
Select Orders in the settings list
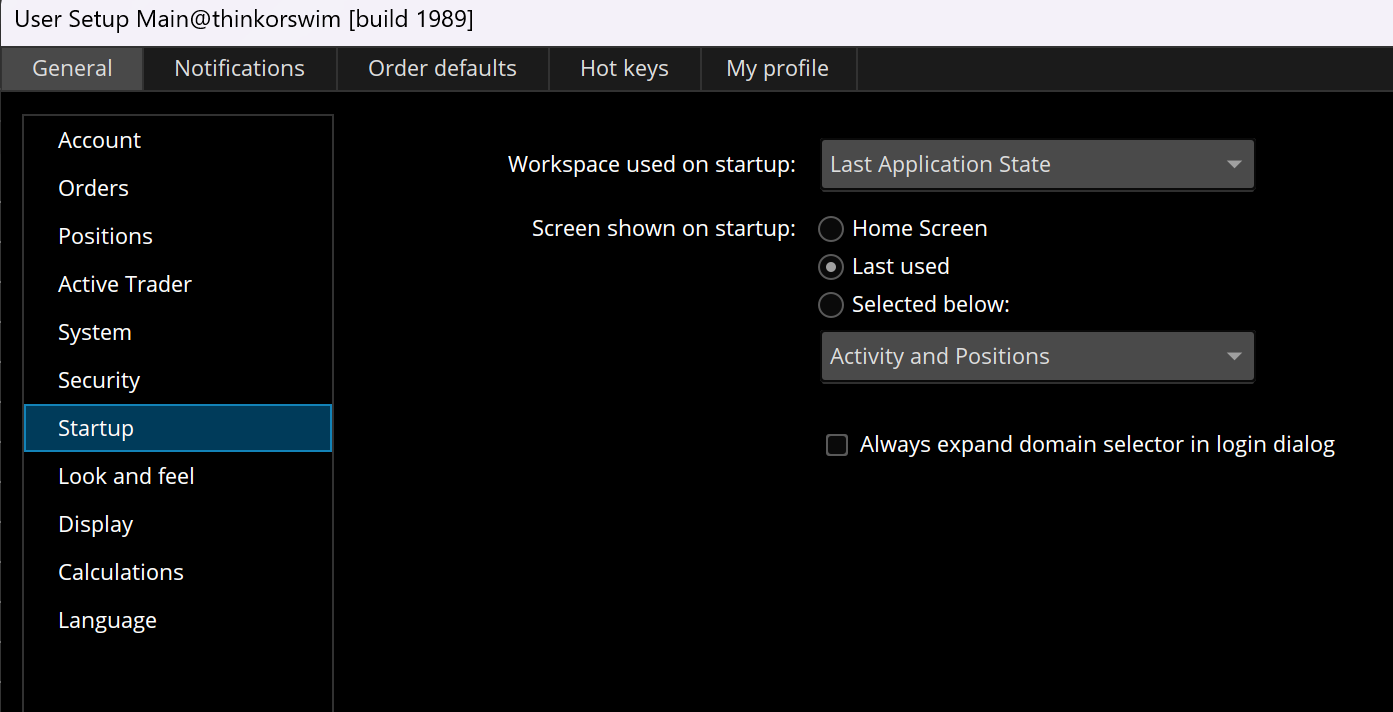pos(94,189)
